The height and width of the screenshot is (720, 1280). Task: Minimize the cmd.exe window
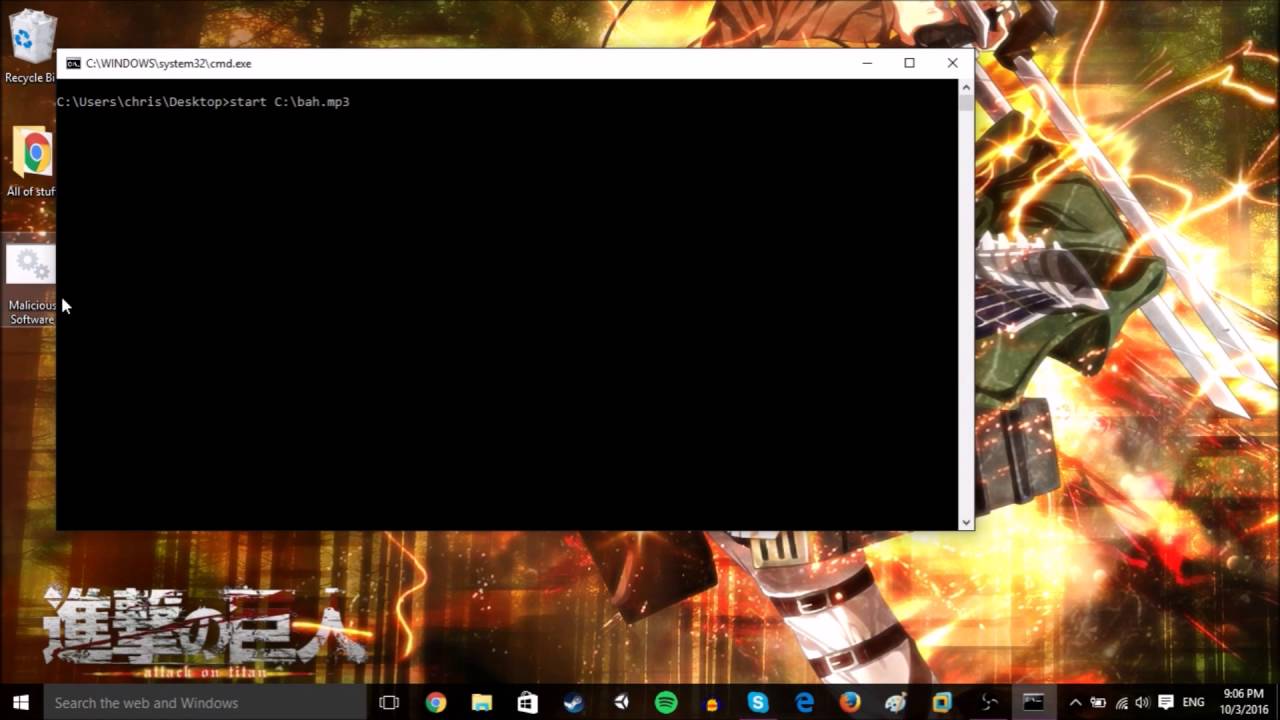(867, 63)
